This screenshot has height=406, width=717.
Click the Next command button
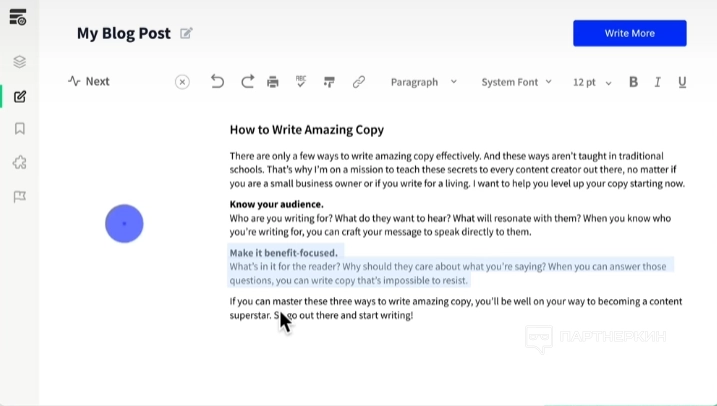pyautogui.click(x=89, y=81)
